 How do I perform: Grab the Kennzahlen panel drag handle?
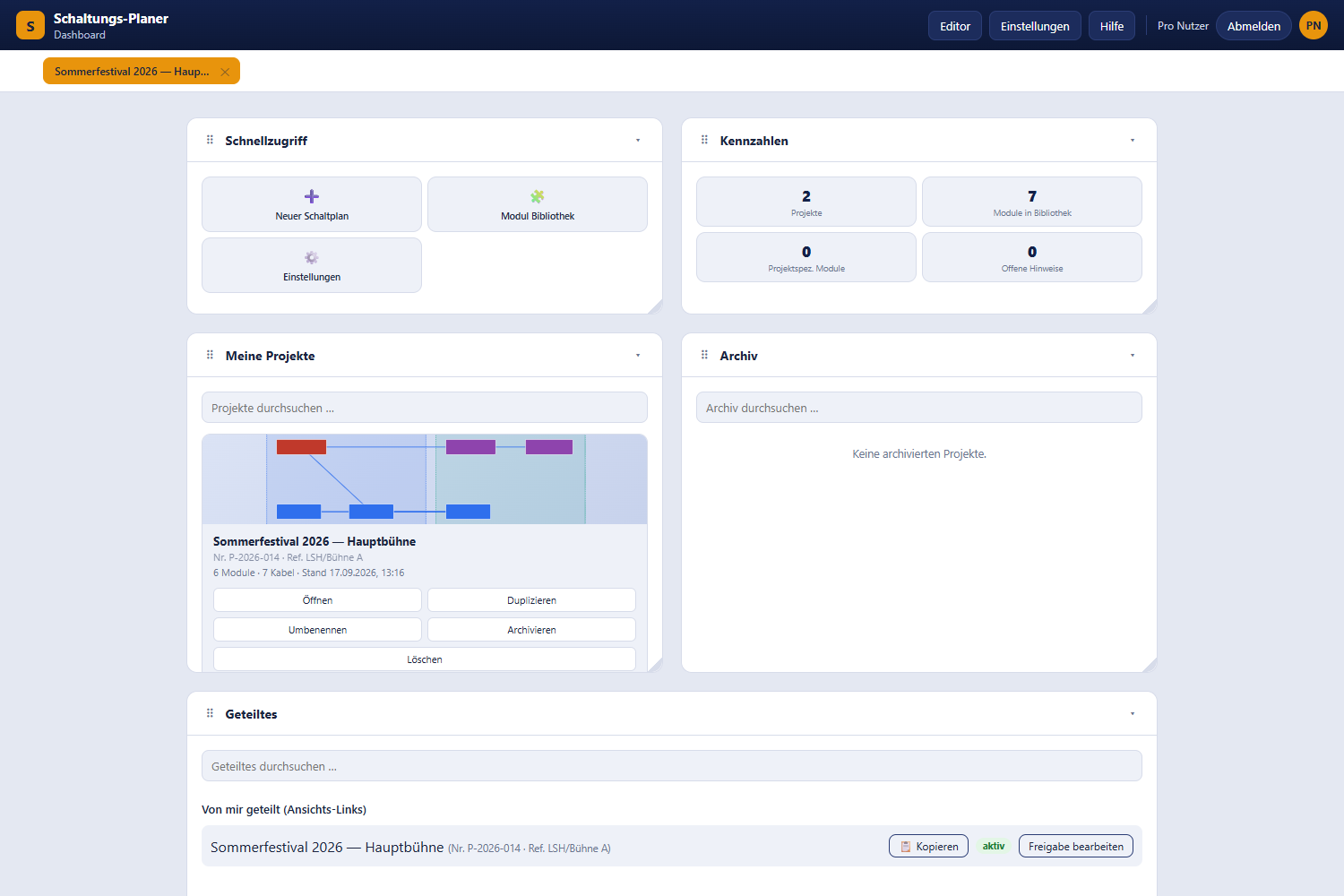pos(704,140)
